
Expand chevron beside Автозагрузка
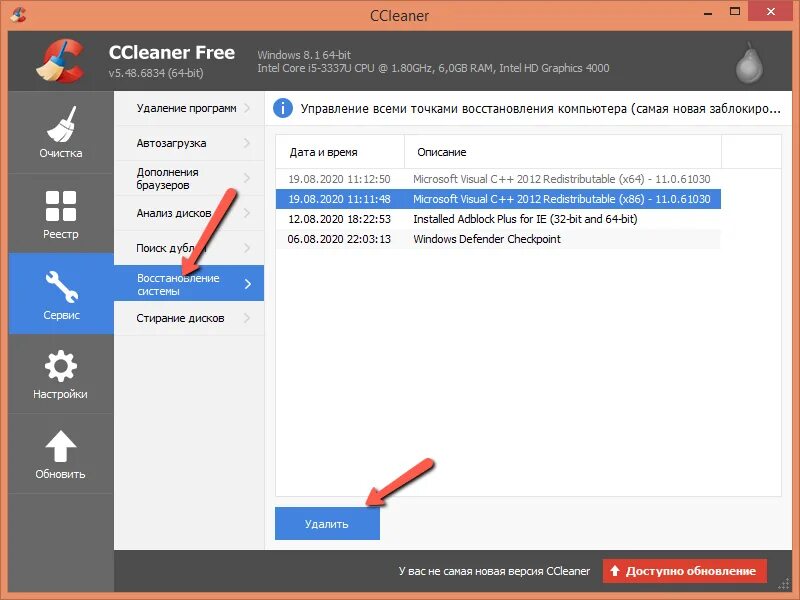point(247,143)
